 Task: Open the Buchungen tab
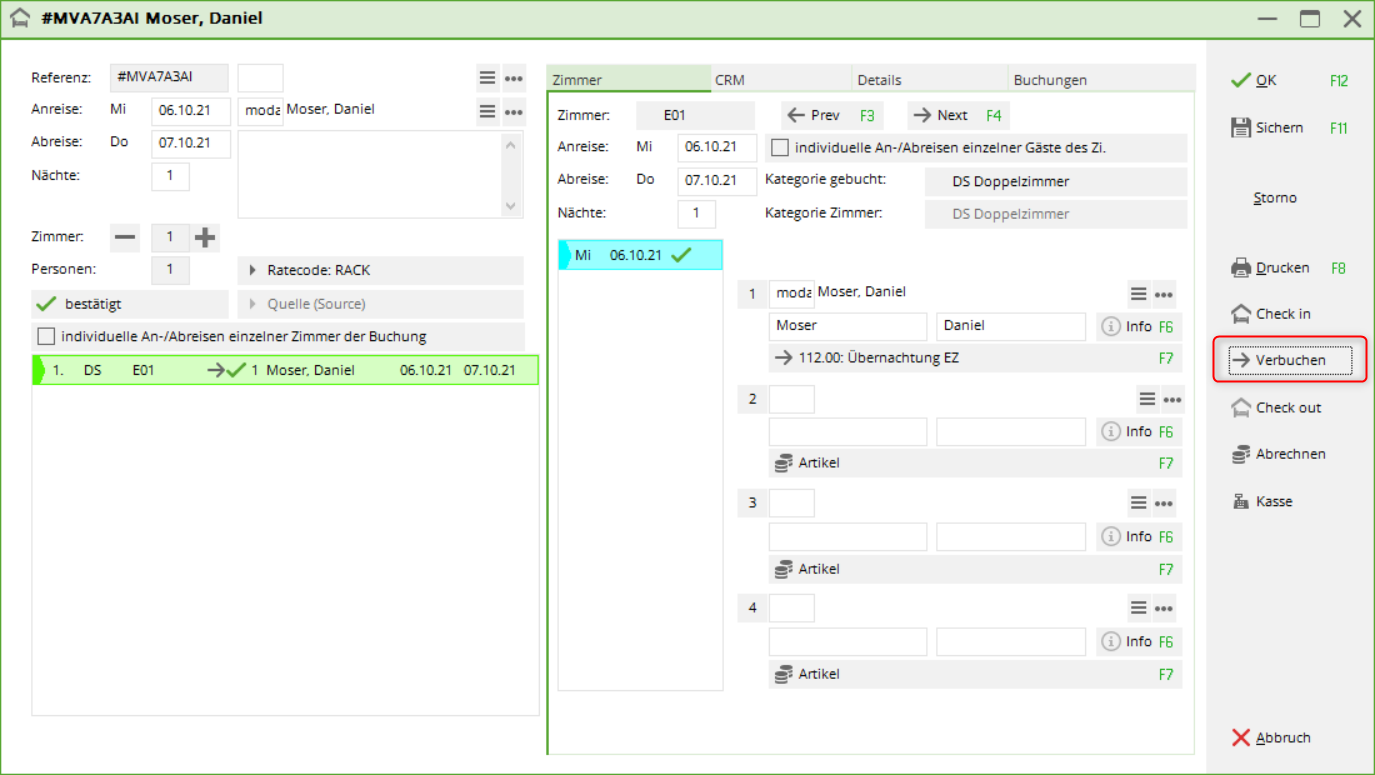1050,80
